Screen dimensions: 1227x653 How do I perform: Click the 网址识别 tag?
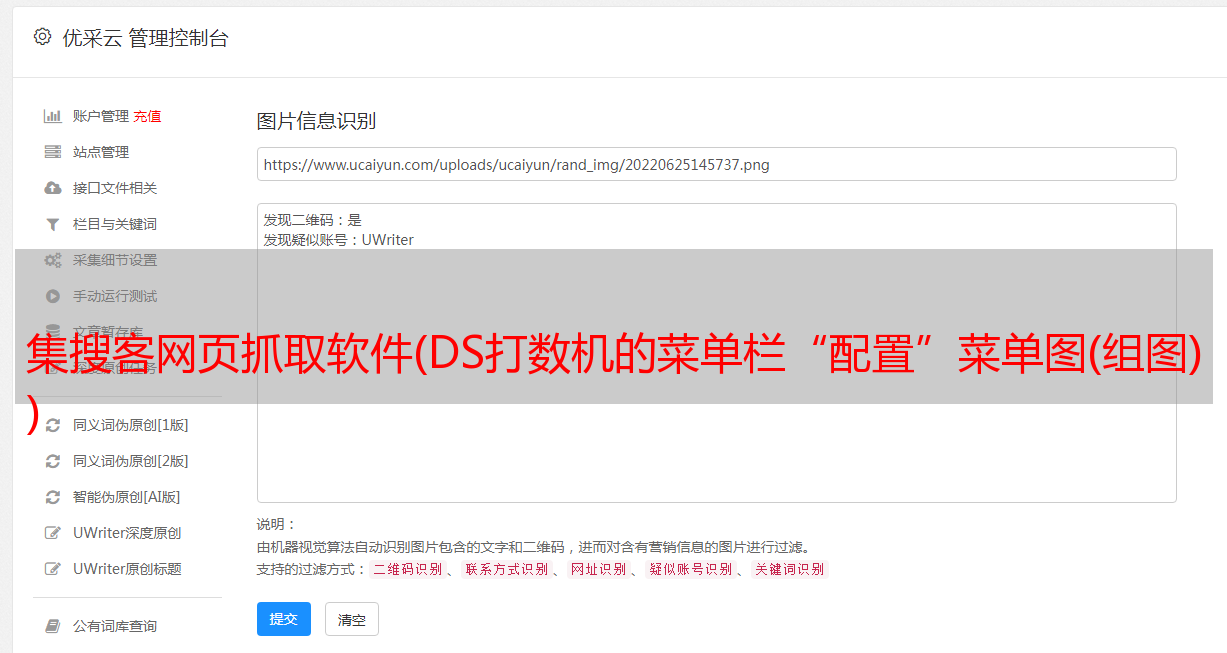point(598,569)
